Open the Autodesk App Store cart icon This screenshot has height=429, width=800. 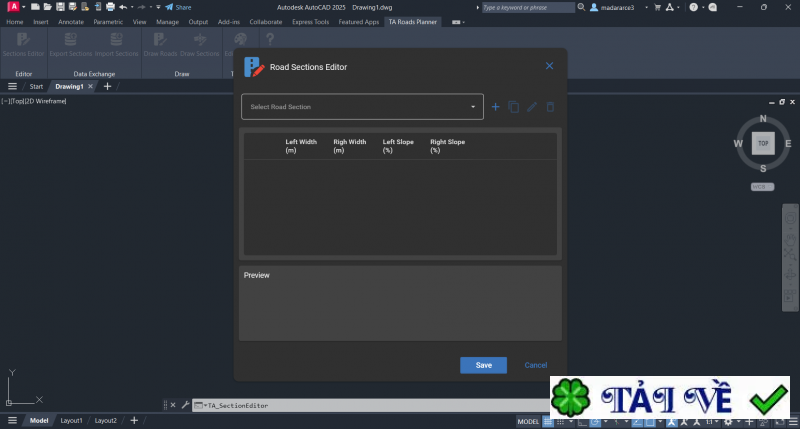pos(657,7)
